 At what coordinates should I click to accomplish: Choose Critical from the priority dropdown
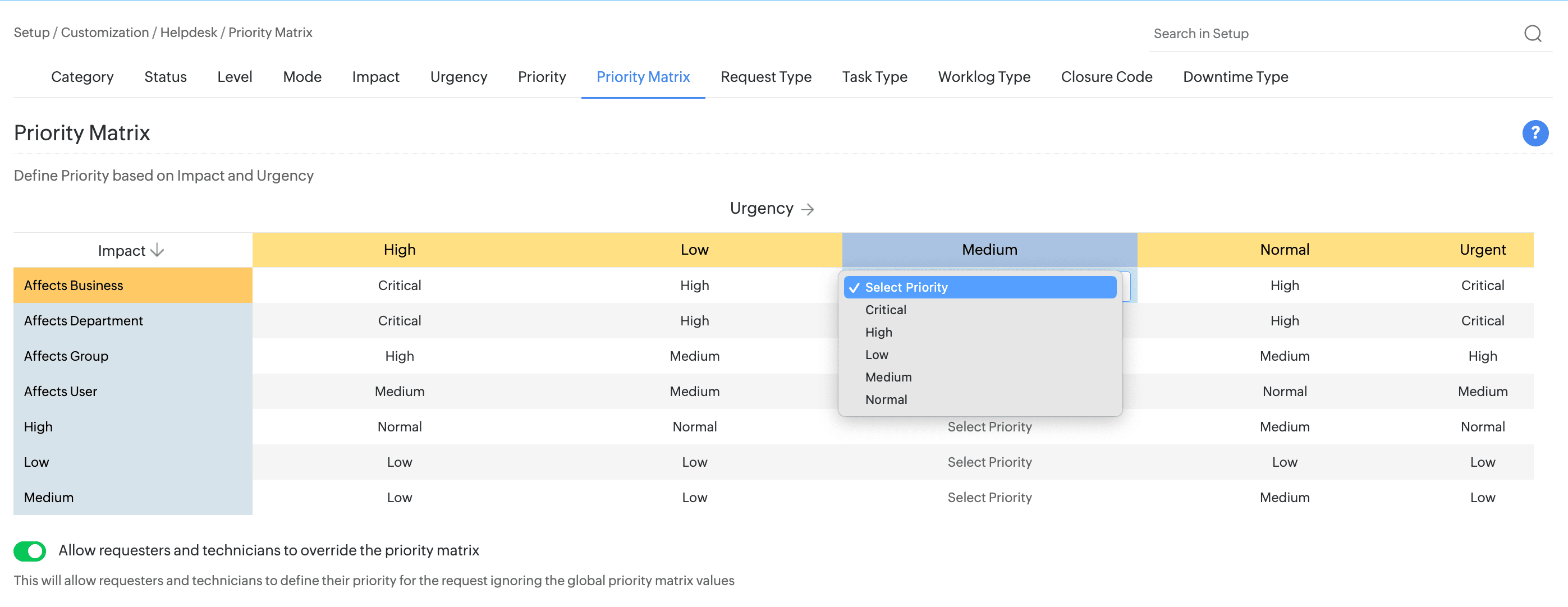tap(885, 310)
